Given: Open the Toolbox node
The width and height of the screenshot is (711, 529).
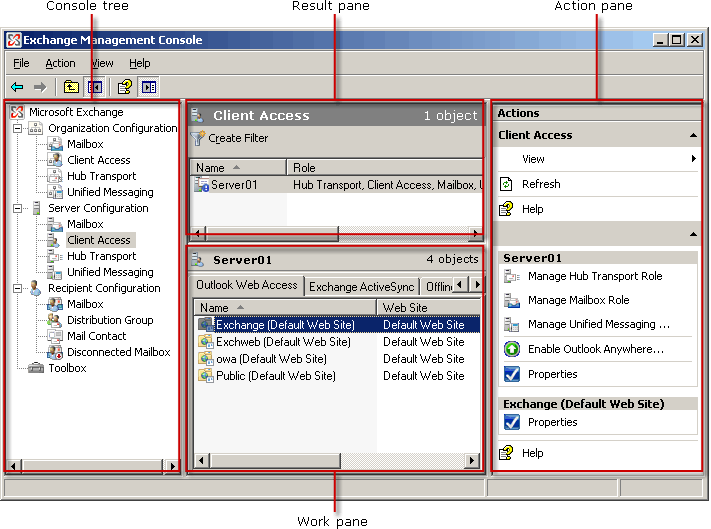Looking at the screenshot, I should pyautogui.click(x=67, y=368).
